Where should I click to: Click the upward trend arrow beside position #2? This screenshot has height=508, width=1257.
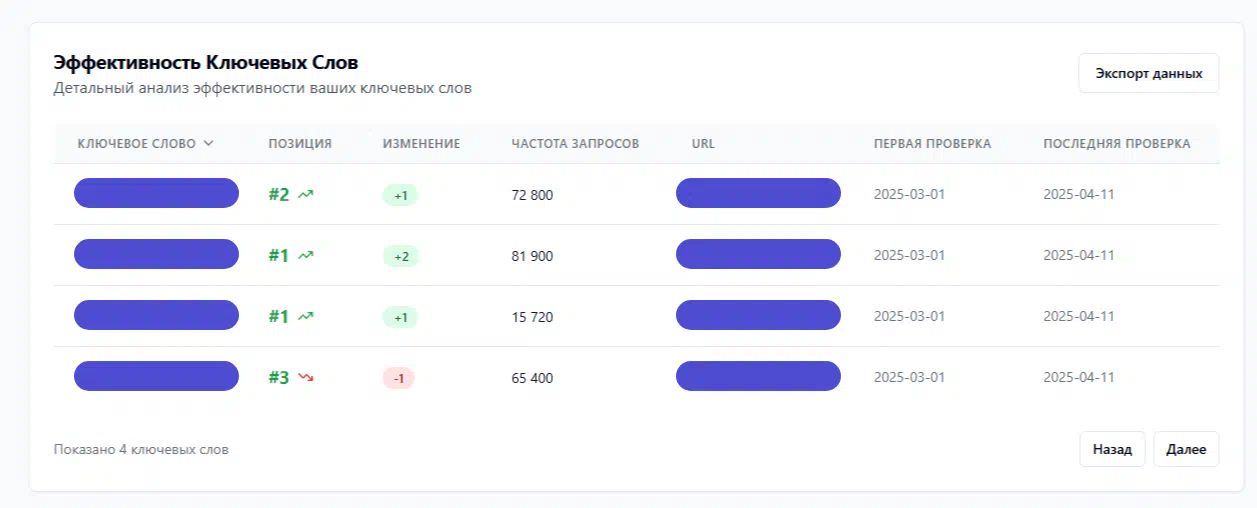point(306,195)
